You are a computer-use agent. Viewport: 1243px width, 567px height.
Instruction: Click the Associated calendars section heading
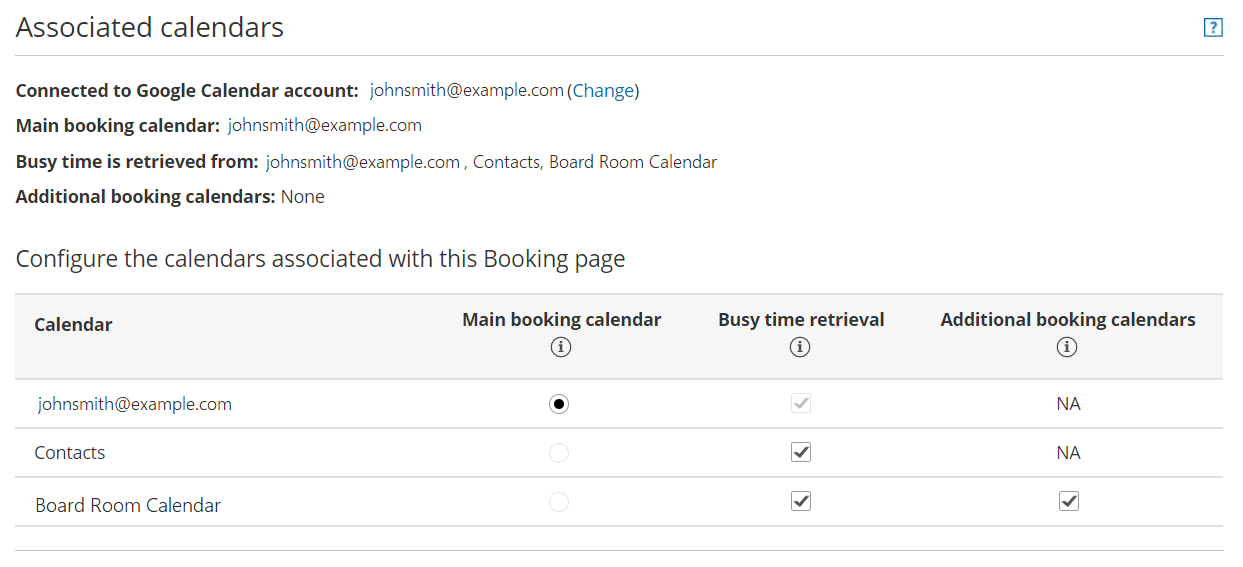150,28
